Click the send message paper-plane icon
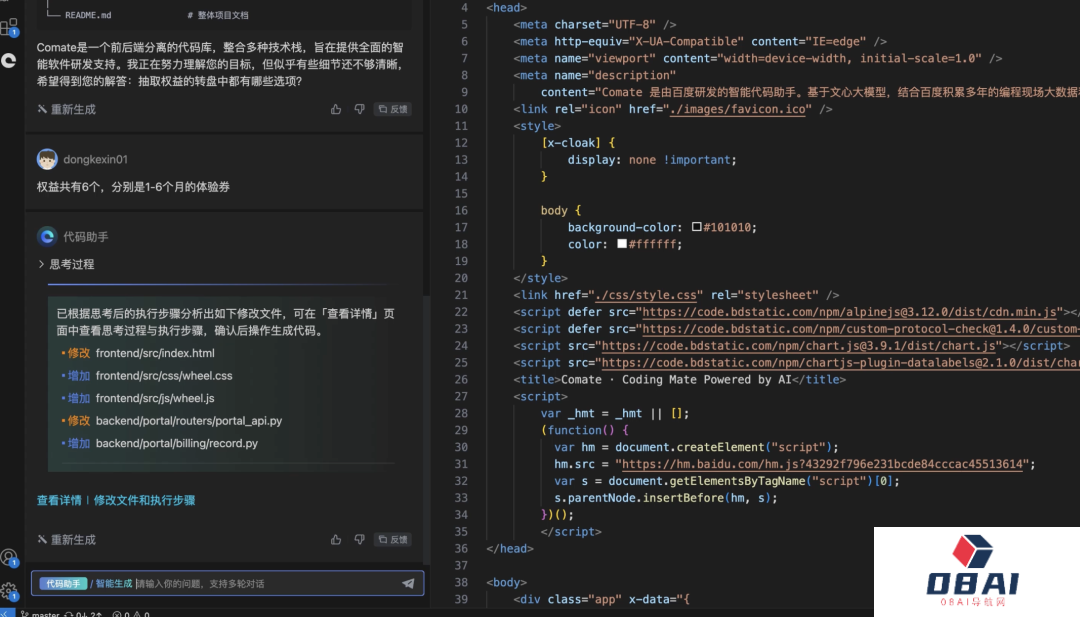Image resolution: width=1080 pixels, height=617 pixels. click(x=408, y=583)
